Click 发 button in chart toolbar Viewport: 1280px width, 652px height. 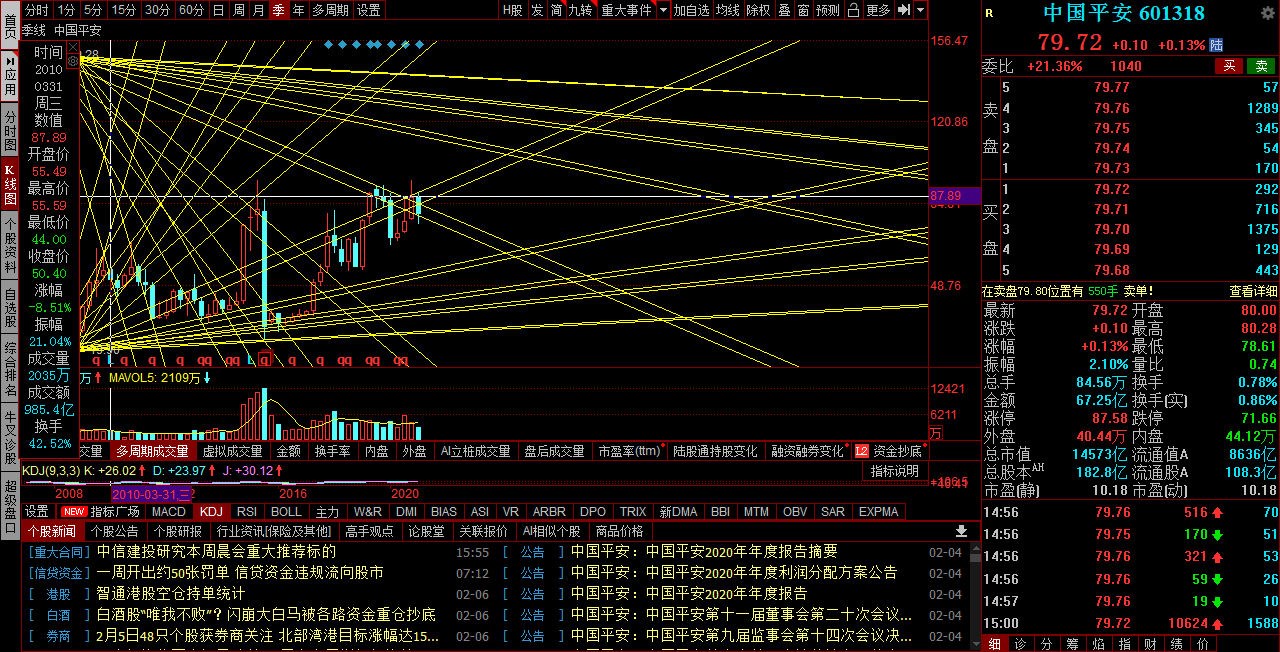pos(537,10)
